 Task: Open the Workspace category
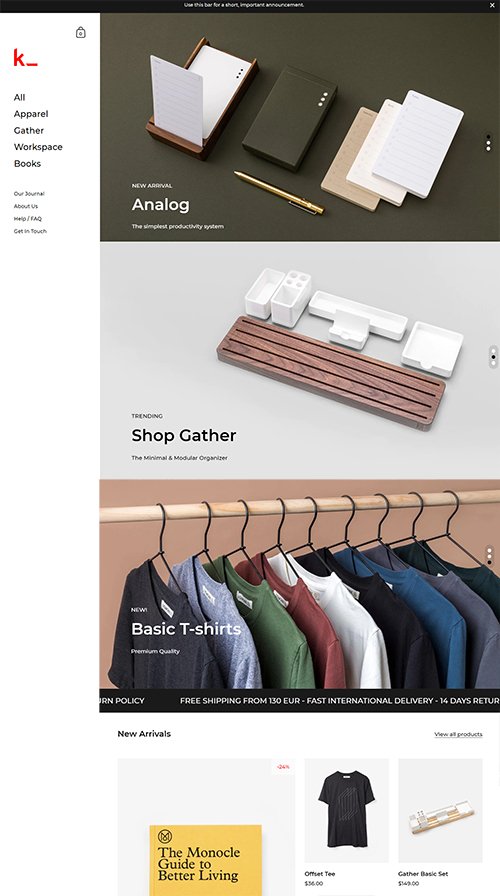pos(38,147)
